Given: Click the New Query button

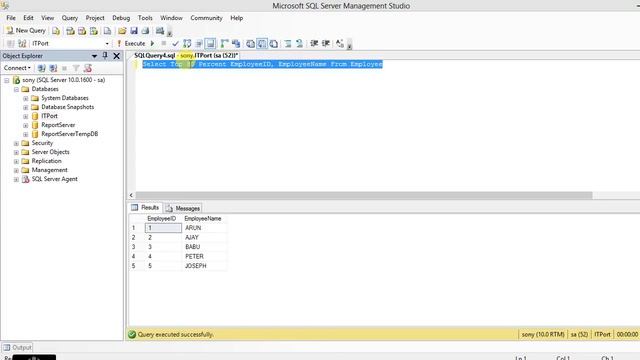Looking at the screenshot, I should 26,31.
